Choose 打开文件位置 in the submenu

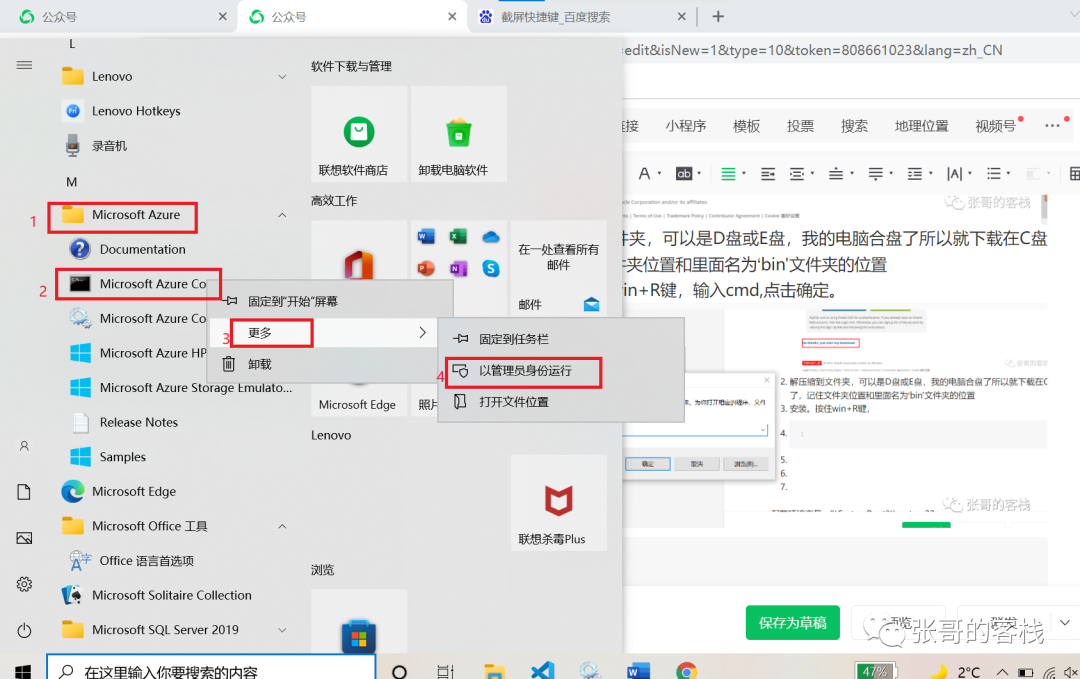pos(561,401)
